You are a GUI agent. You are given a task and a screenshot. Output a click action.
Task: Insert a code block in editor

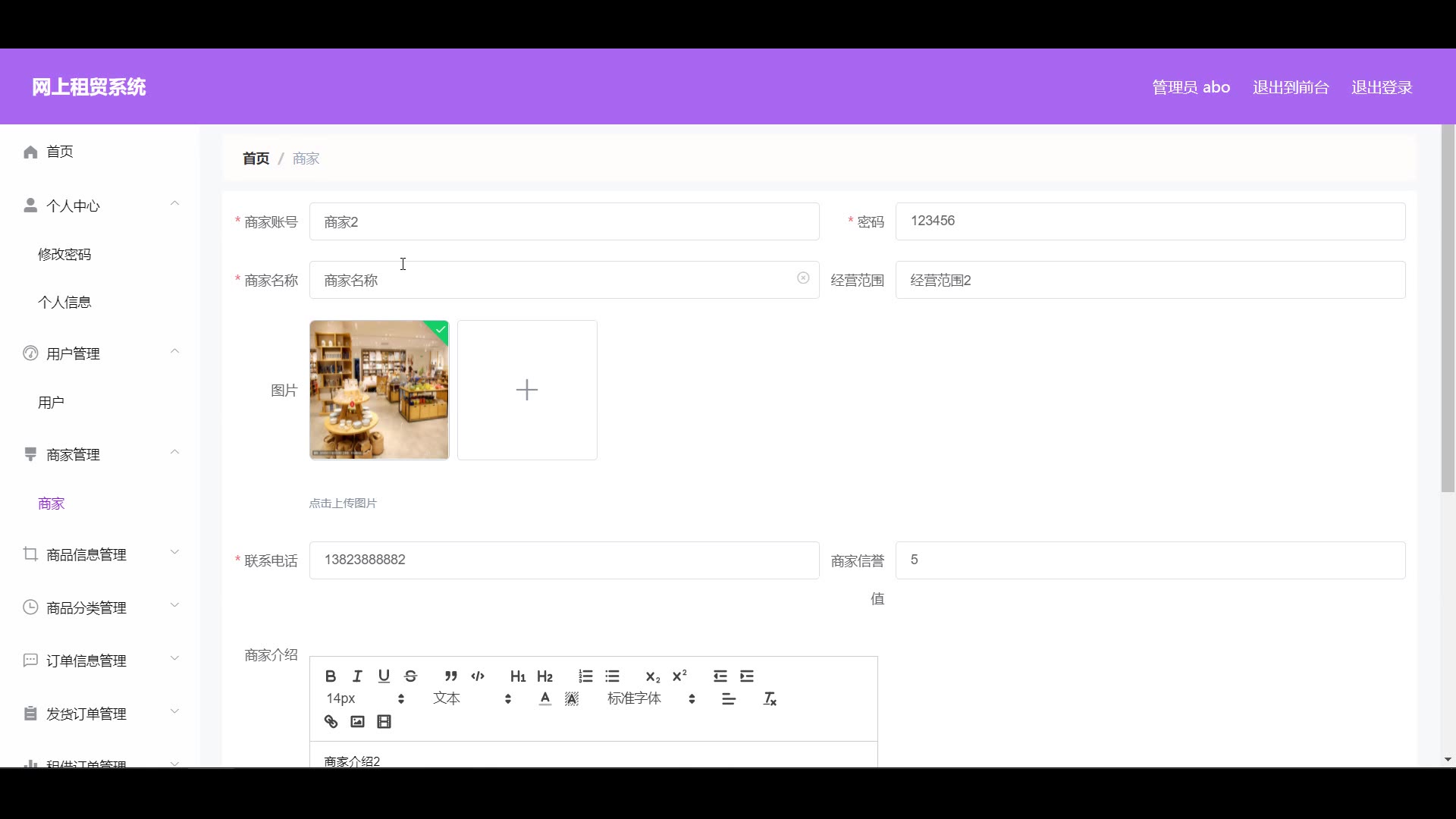click(x=478, y=676)
